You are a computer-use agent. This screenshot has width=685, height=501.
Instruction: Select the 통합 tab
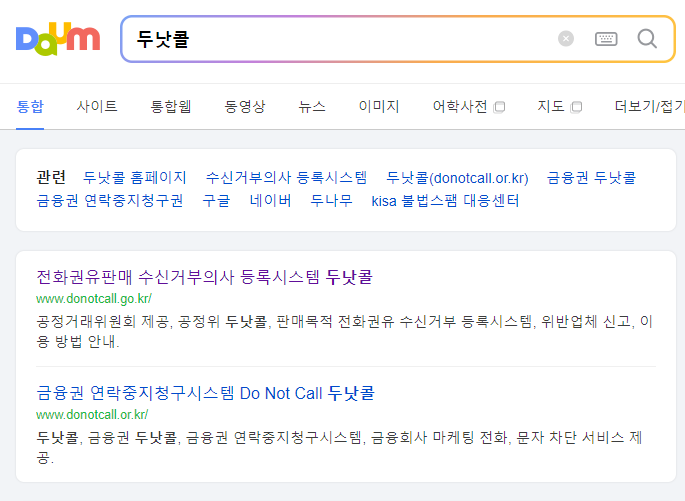[x=30, y=106]
